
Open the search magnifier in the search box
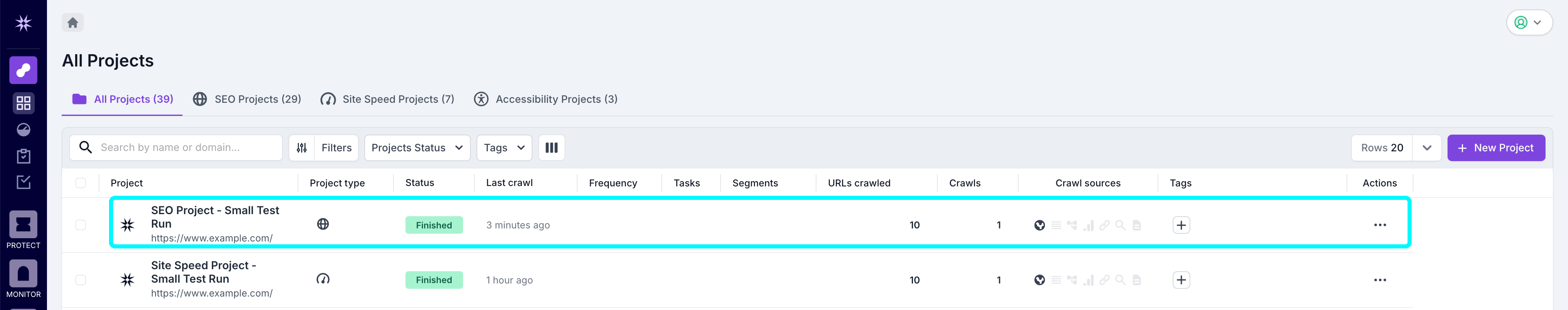[x=85, y=147]
